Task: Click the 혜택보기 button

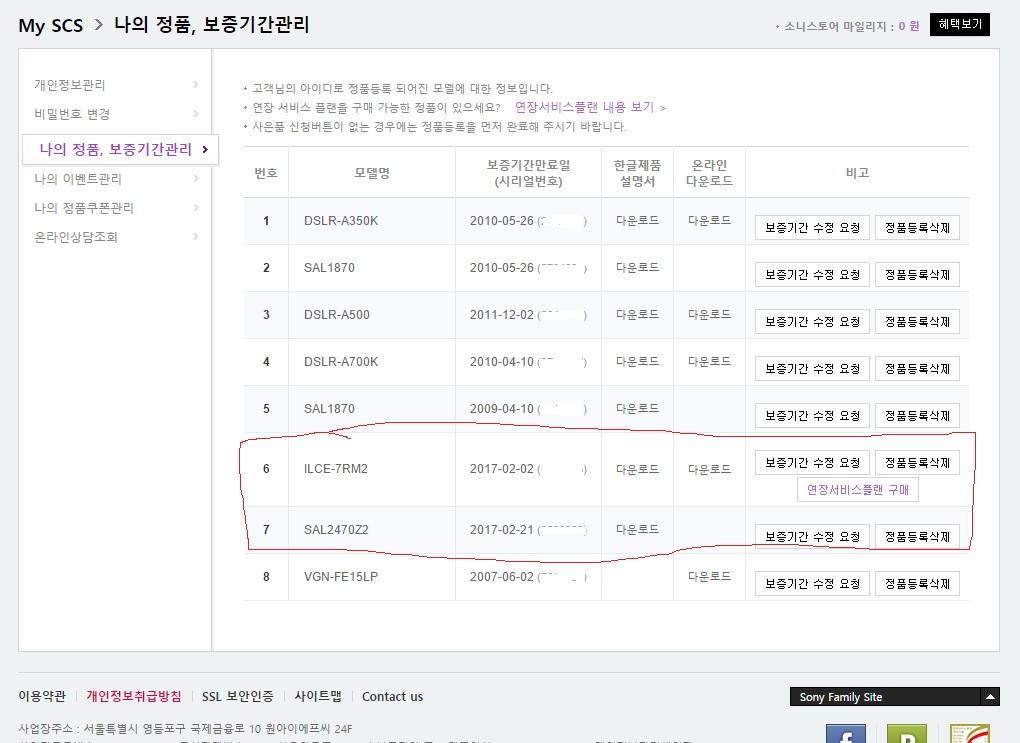Action: [959, 25]
